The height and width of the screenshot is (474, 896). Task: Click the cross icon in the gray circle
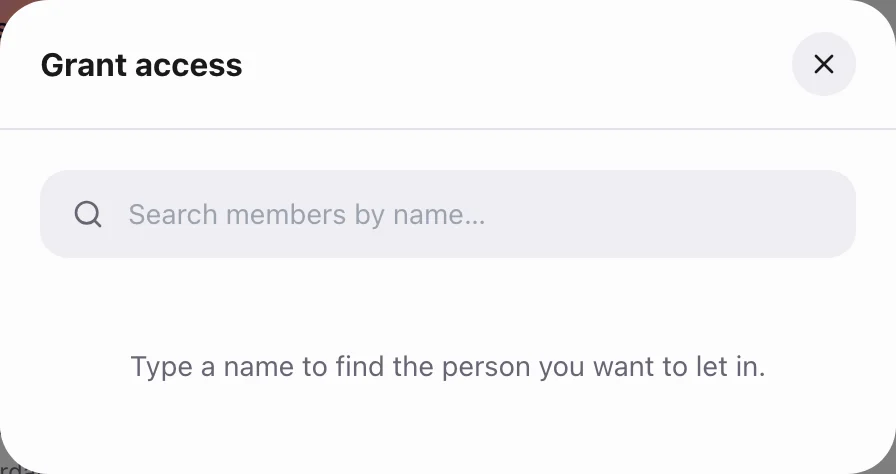click(x=823, y=64)
